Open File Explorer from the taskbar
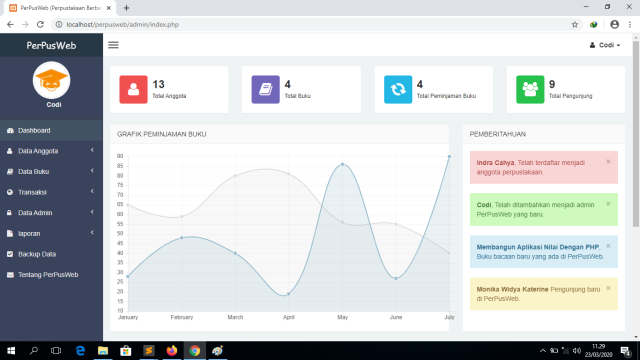 (103, 351)
